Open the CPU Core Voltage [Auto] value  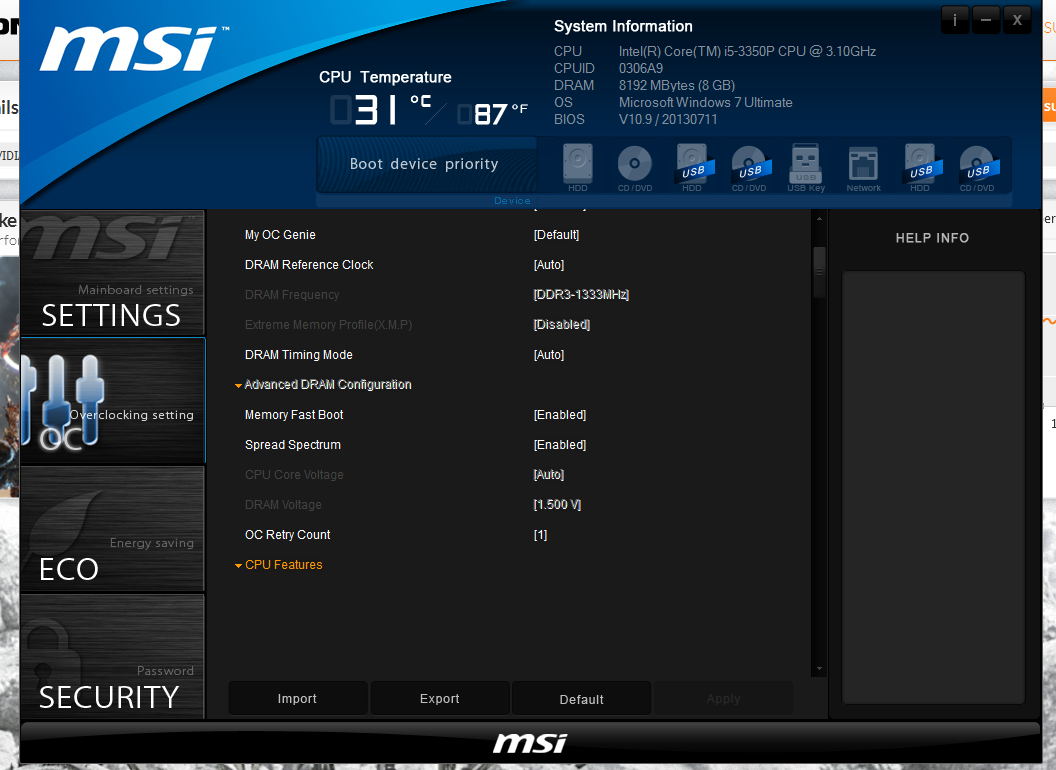point(549,474)
